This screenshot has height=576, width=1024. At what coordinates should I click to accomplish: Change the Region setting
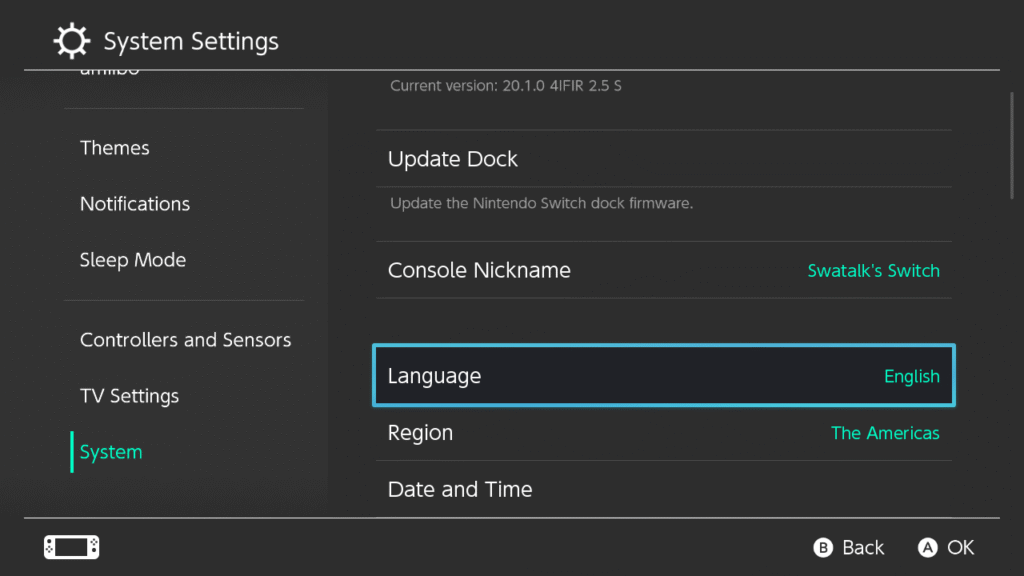click(x=663, y=433)
